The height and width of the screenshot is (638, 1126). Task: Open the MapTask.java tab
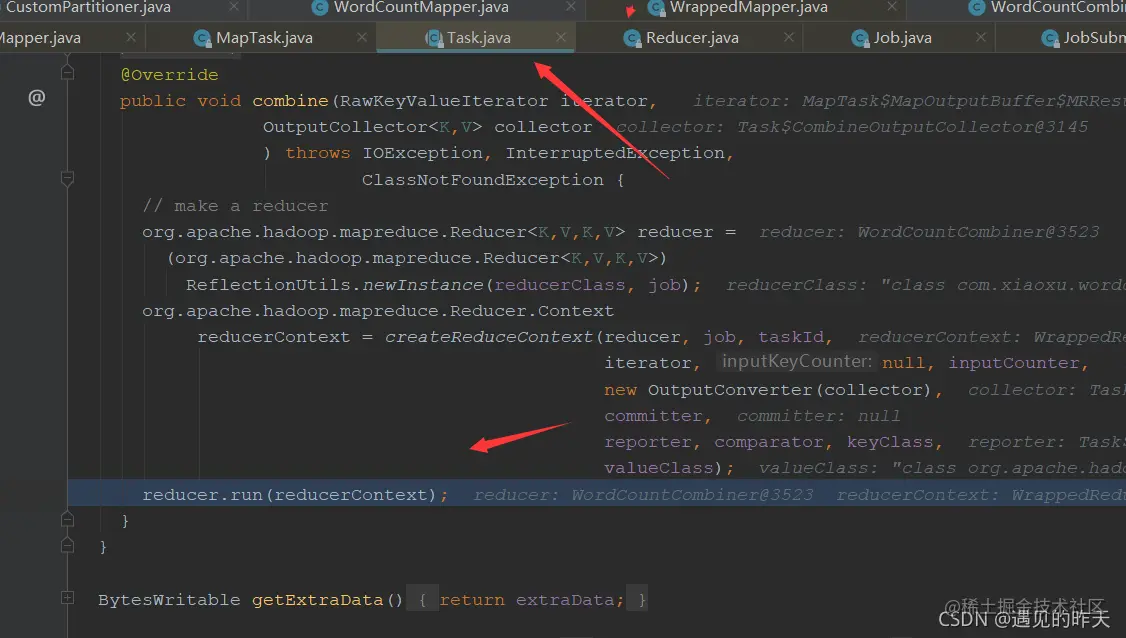point(264,38)
